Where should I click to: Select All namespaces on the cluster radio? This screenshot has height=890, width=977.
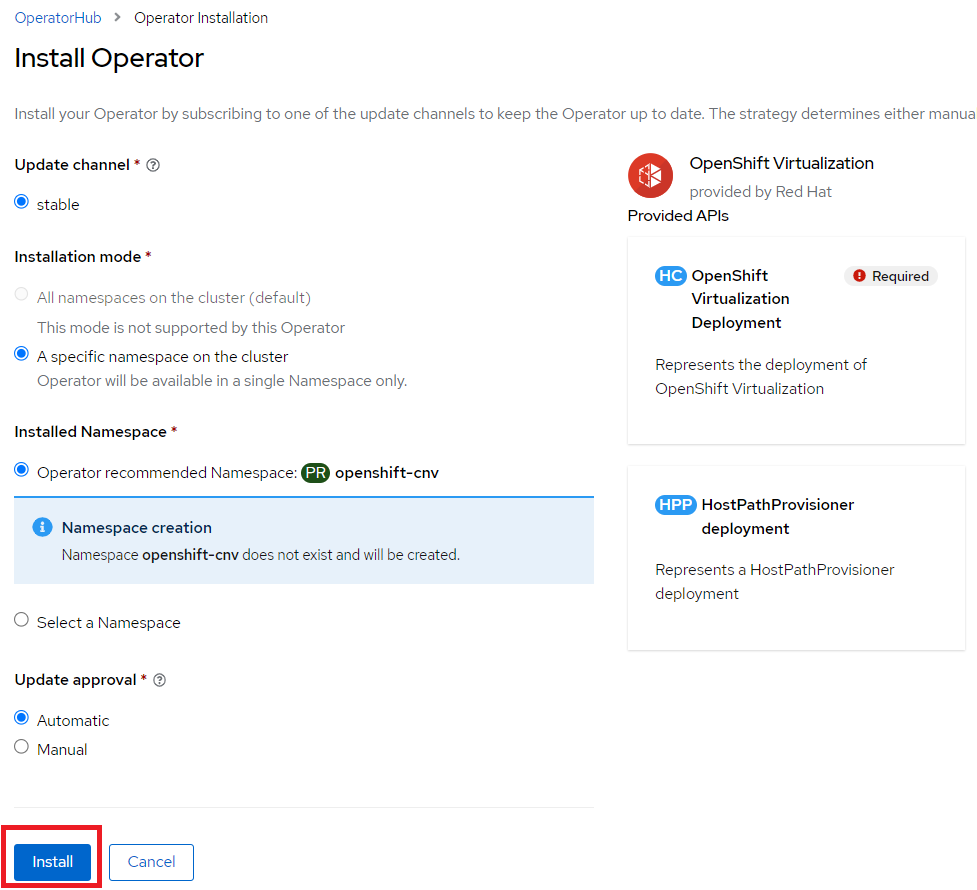coord(21,294)
